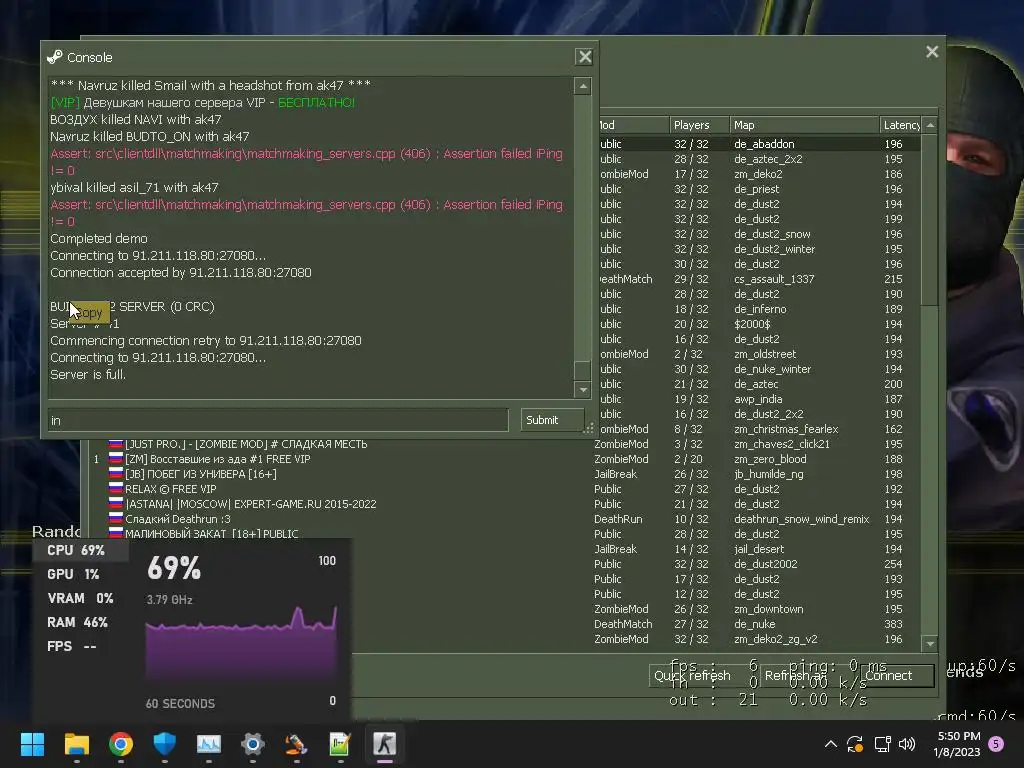1024x768 pixels.
Task: Select the de_abaddon server row
Action: tap(760, 144)
